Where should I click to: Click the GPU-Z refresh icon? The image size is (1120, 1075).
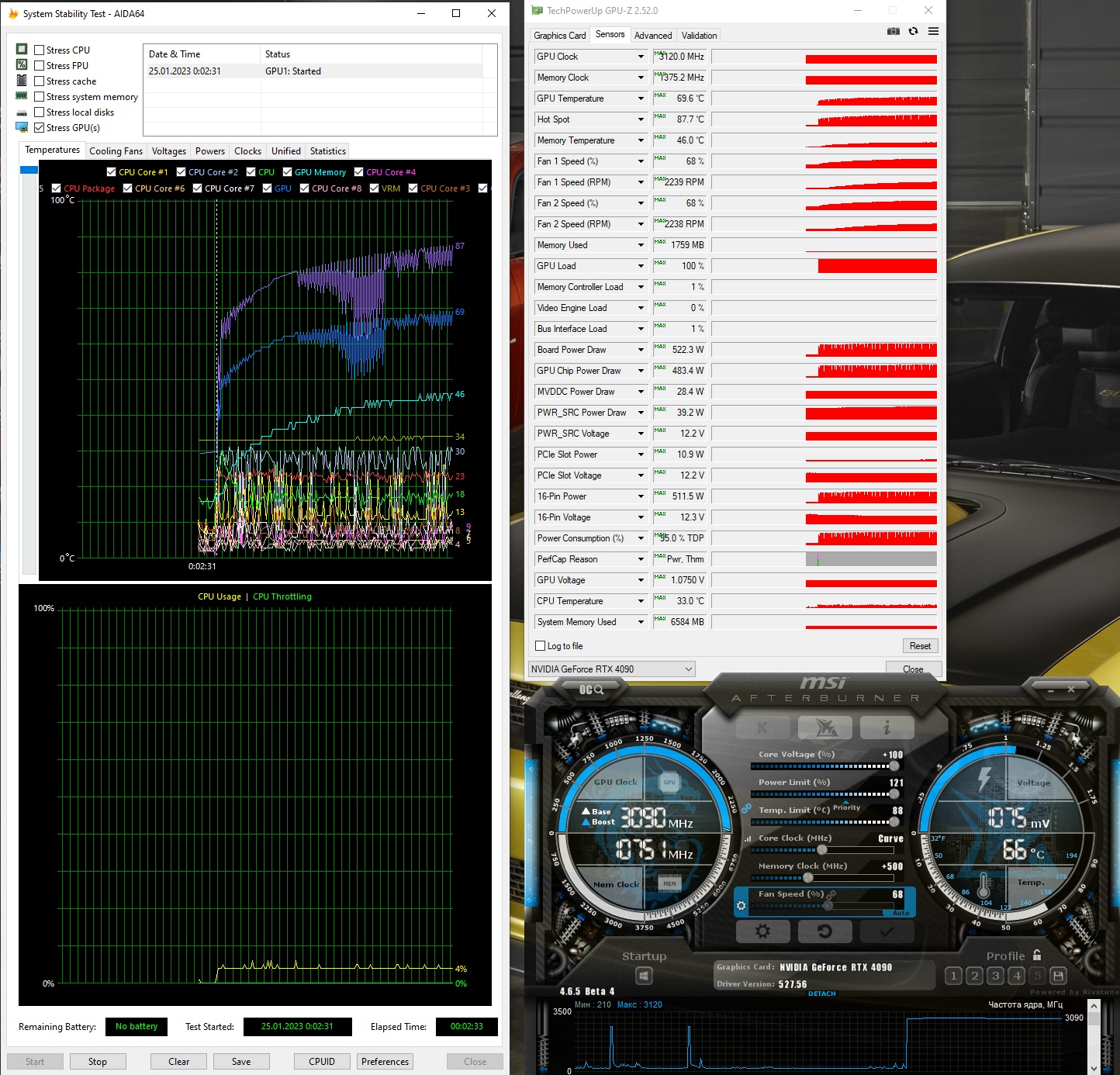[913, 31]
